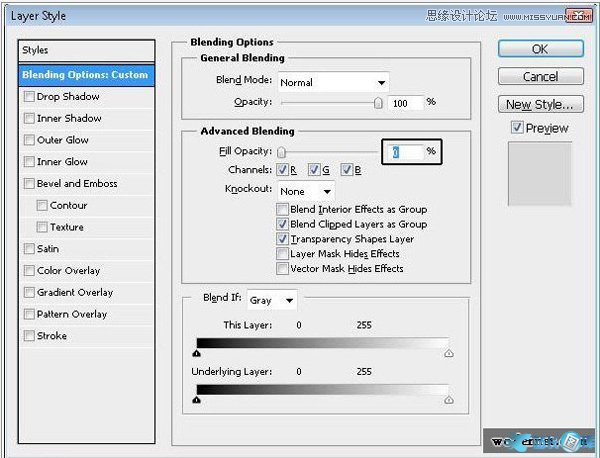Click the Opacity slider handle

coord(378,102)
